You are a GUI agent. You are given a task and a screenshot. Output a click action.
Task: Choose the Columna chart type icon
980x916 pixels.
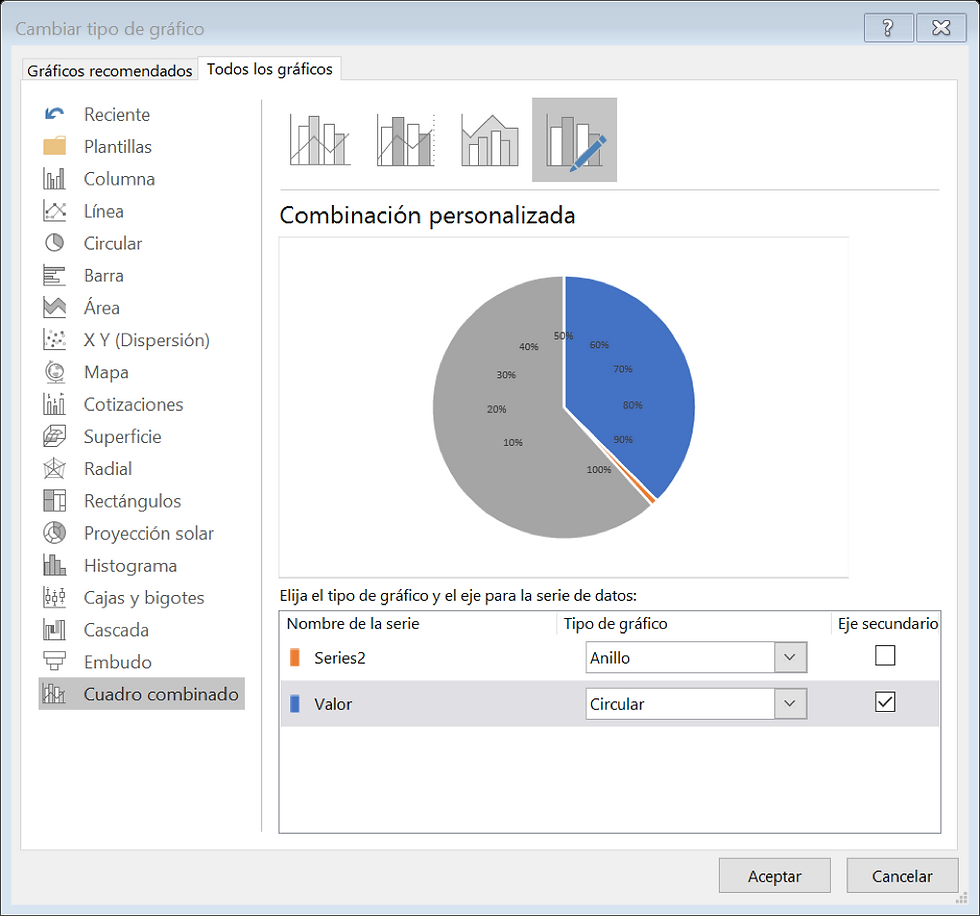coord(54,179)
